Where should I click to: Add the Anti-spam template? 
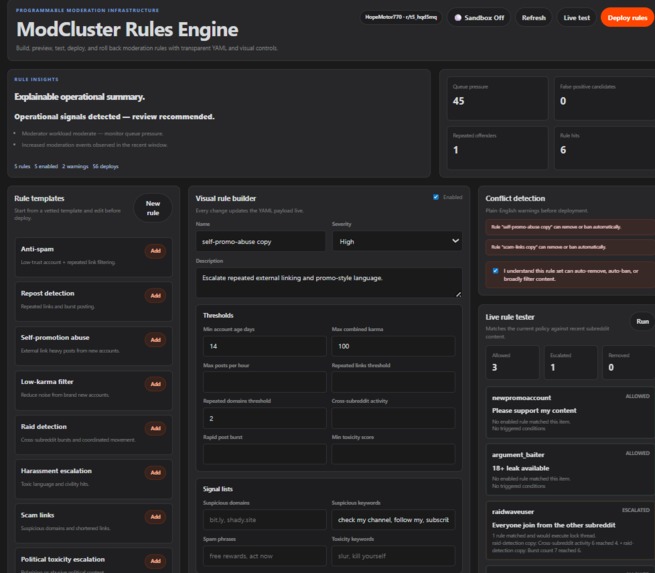point(155,251)
